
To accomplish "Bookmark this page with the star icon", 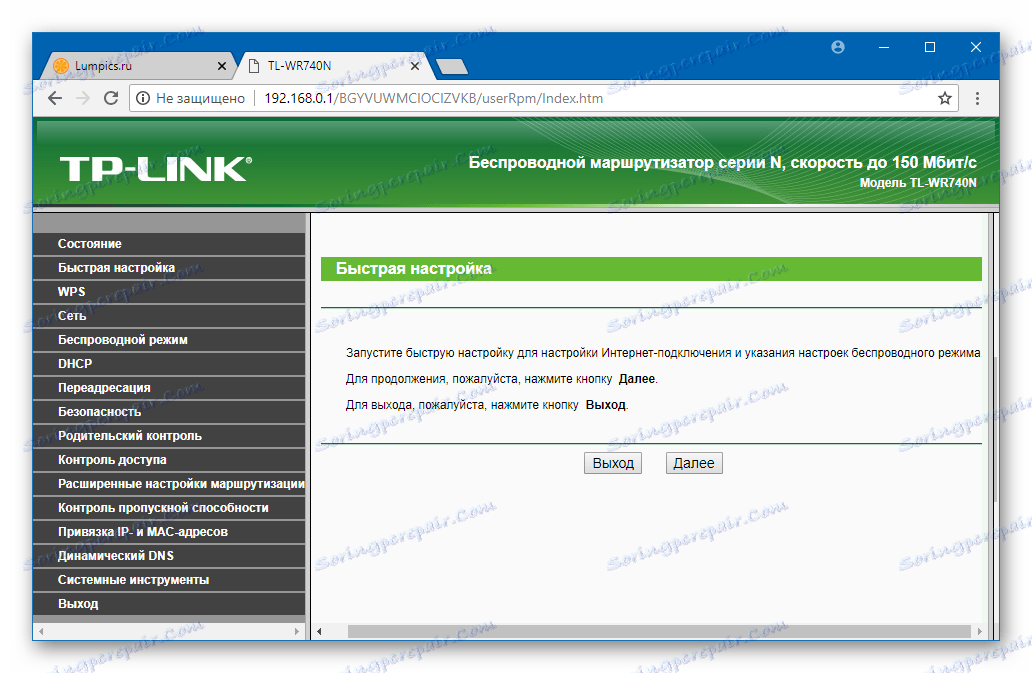I will pos(944,98).
